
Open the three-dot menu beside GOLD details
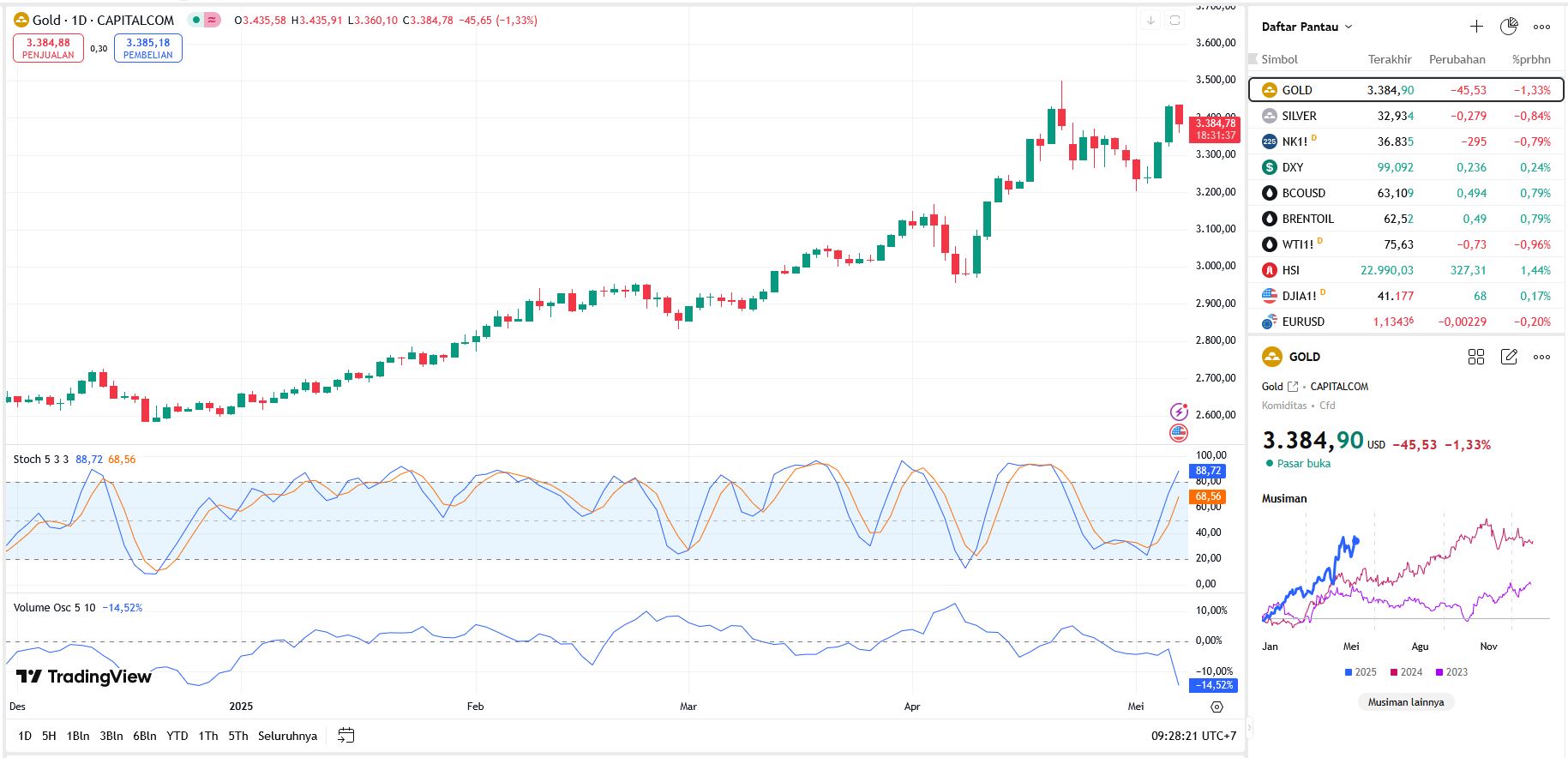click(x=1541, y=357)
